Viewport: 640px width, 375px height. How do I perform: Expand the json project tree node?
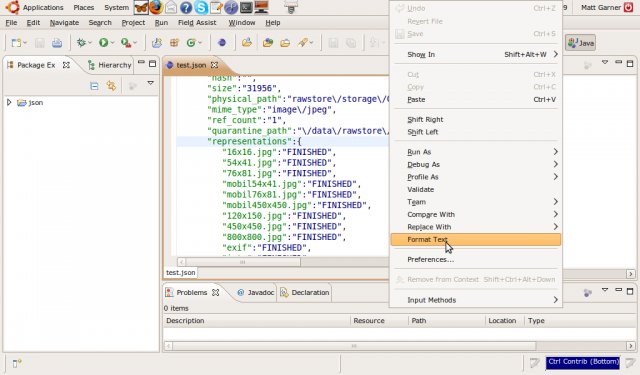pos(9,102)
